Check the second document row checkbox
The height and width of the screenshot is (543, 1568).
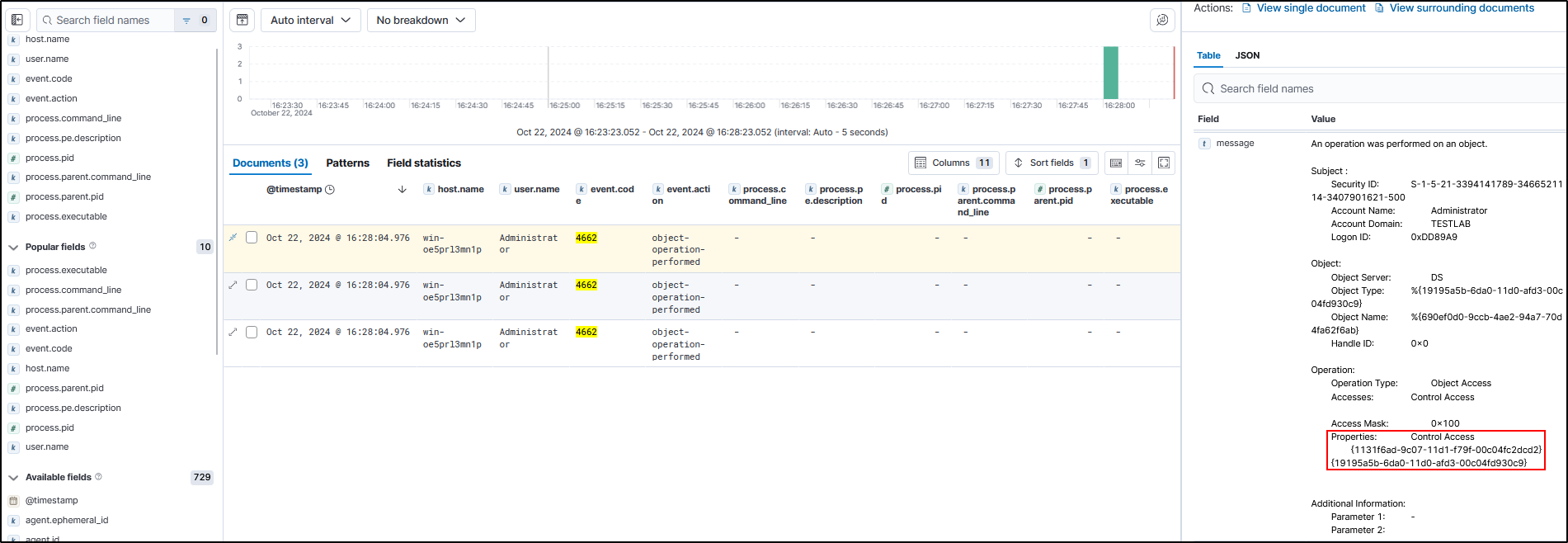coord(252,285)
